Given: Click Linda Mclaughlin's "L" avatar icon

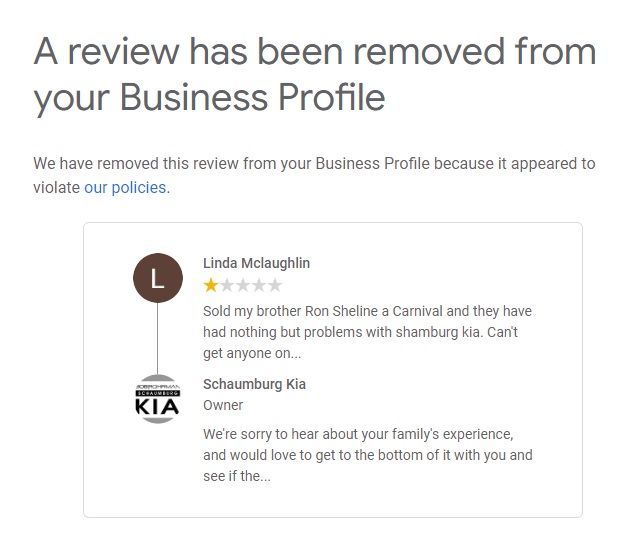Looking at the screenshot, I should pyautogui.click(x=158, y=278).
